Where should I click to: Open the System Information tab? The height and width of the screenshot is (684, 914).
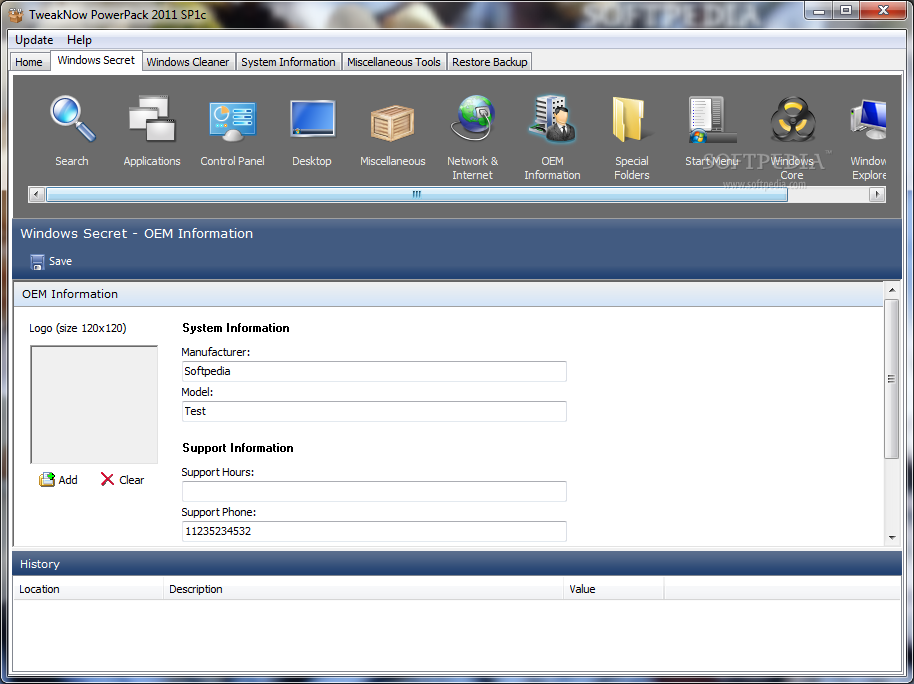pos(289,62)
